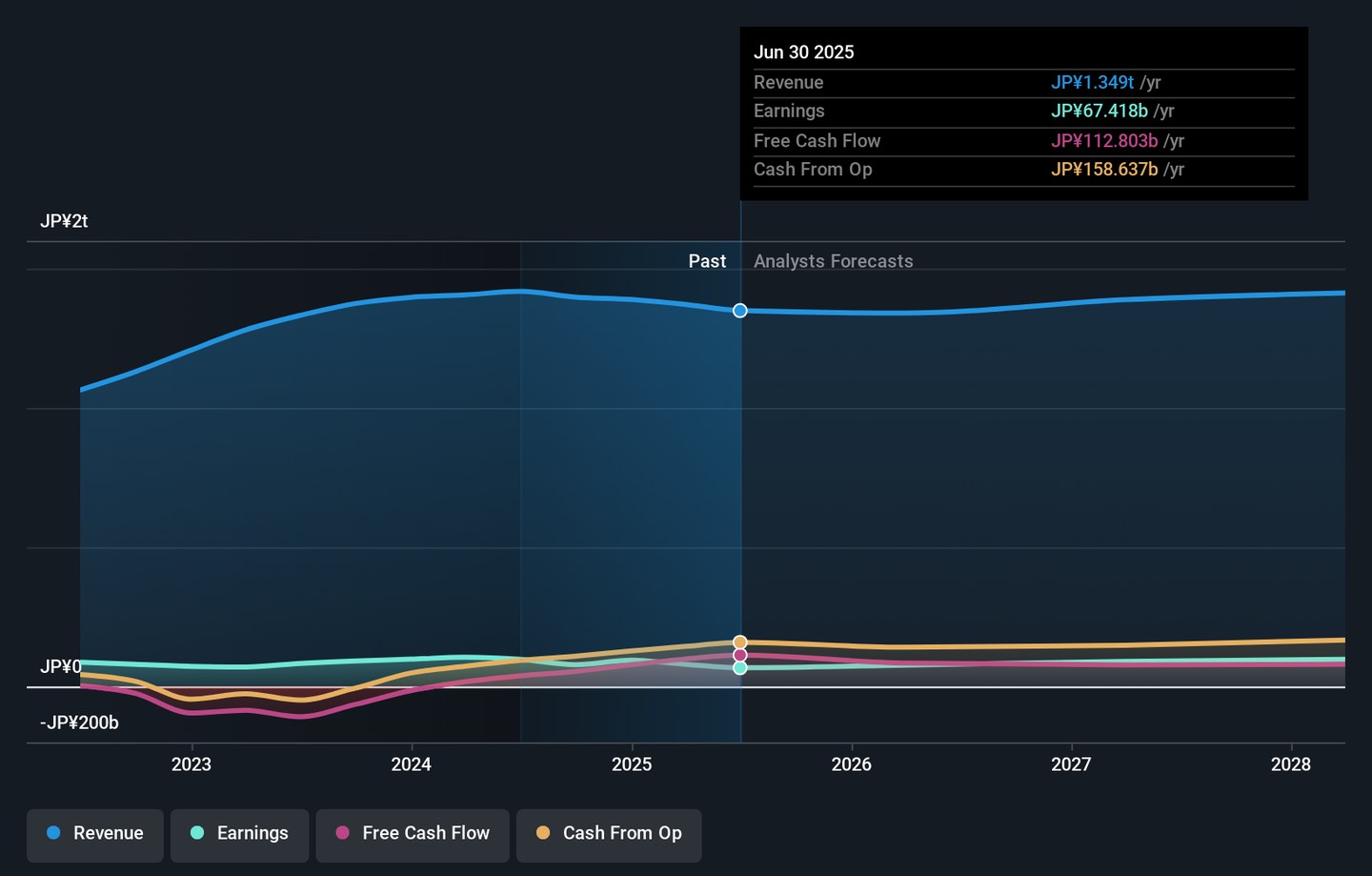Image resolution: width=1372 pixels, height=876 pixels.
Task: Click the Analysts Forecasts label
Action: pyautogui.click(x=833, y=261)
